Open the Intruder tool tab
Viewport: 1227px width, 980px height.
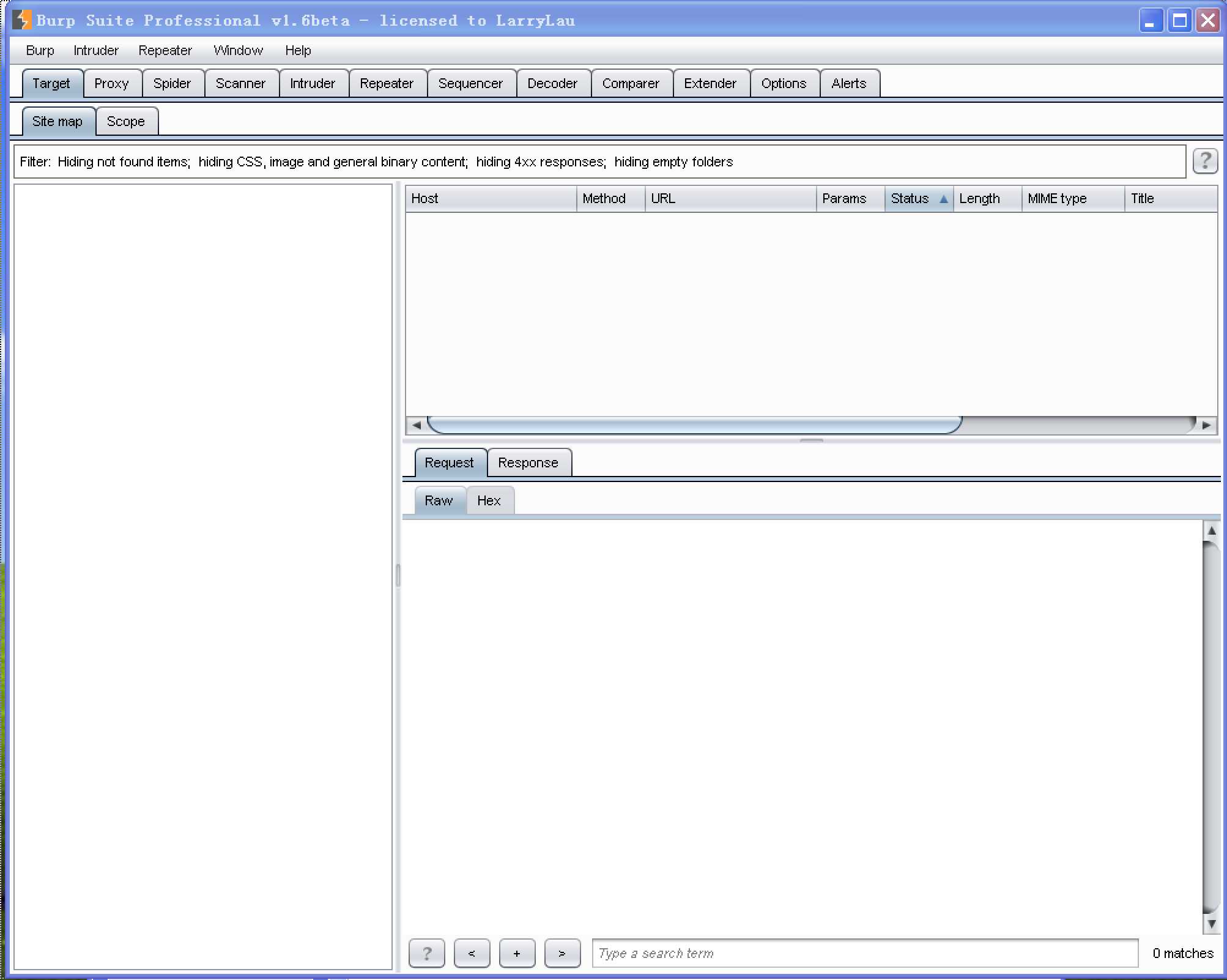coord(313,83)
